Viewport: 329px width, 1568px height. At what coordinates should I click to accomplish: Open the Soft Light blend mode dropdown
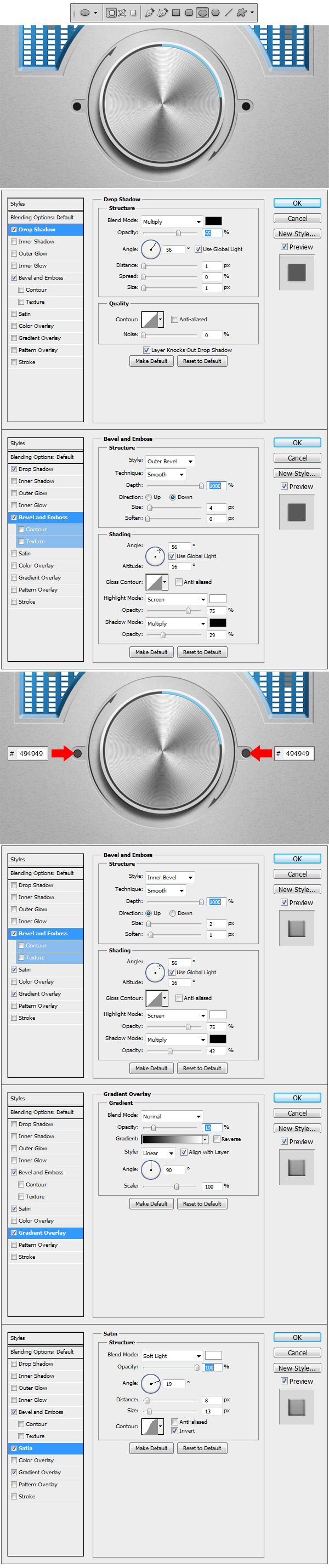pyautogui.click(x=172, y=1356)
